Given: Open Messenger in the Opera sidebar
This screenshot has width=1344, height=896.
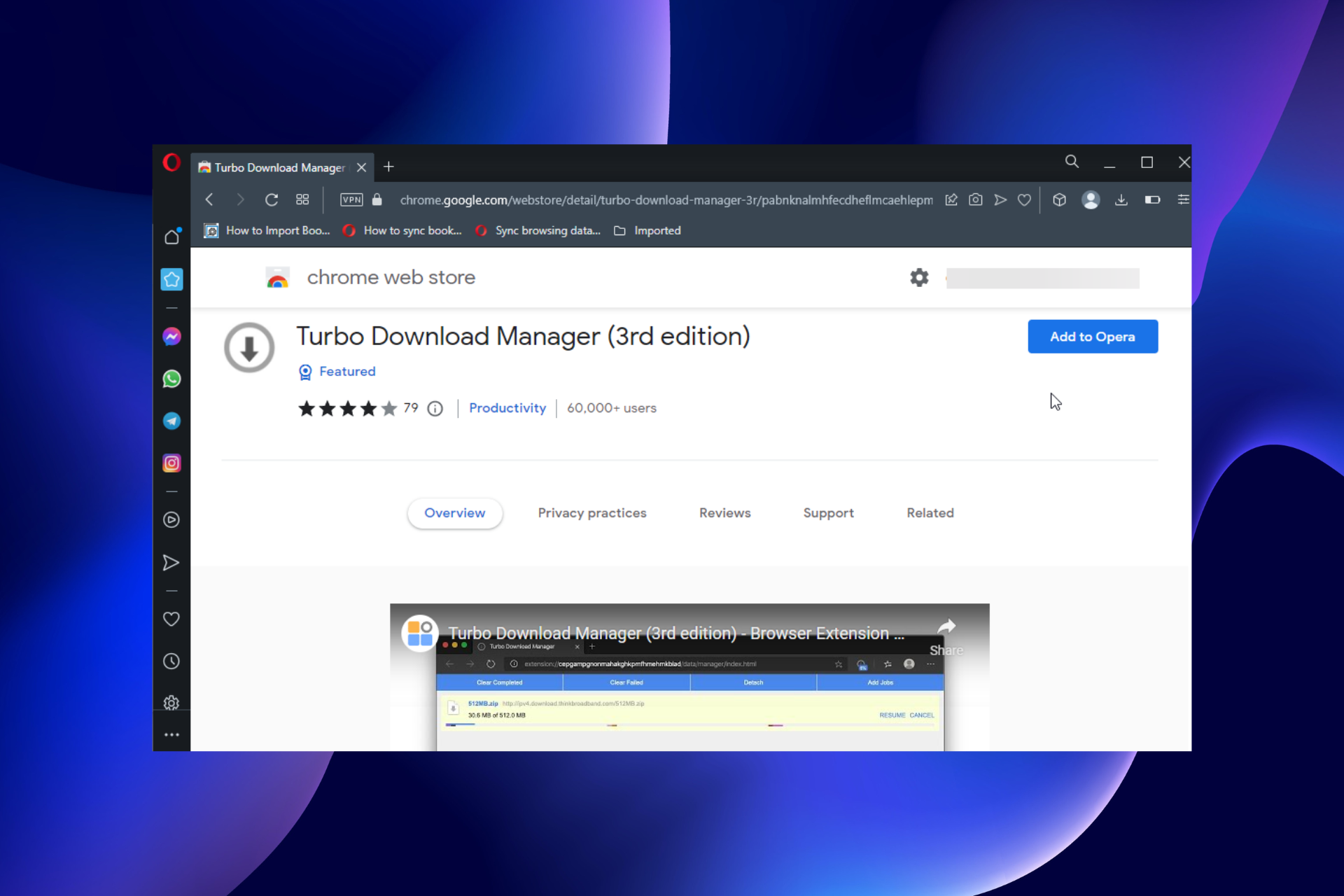Looking at the screenshot, I should click(x=171, y=337).
